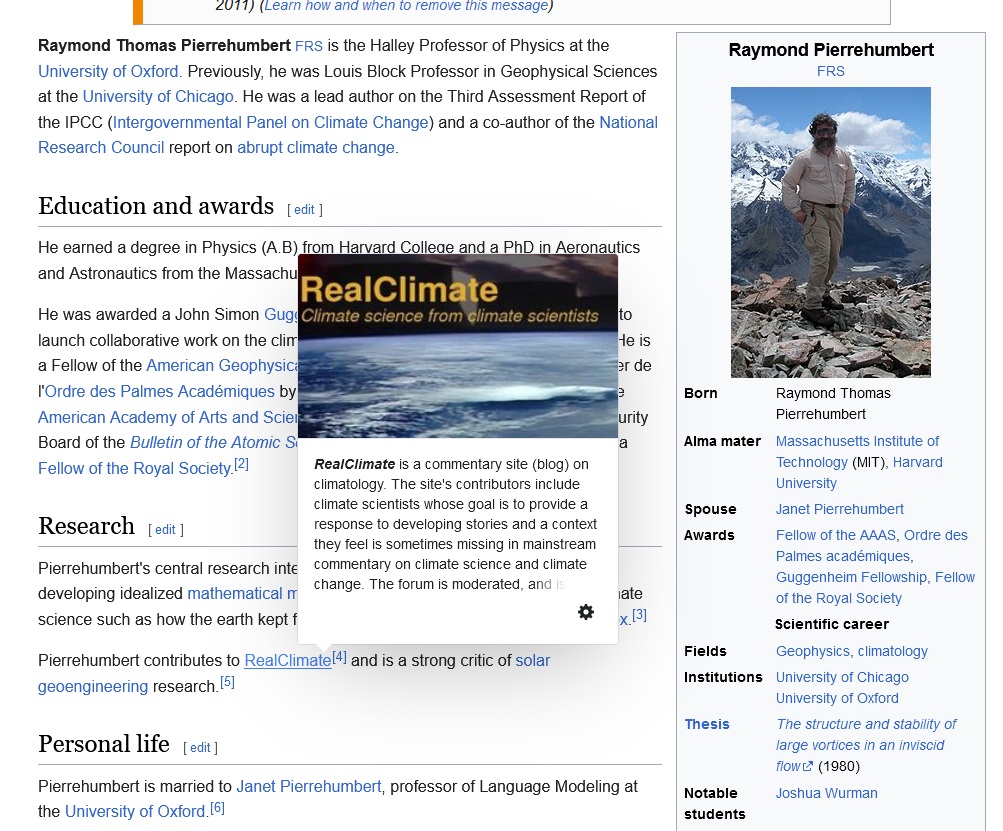Click the FRS link after the name
The width and height of the screenshot is (1003, 831).
(308, 46)
